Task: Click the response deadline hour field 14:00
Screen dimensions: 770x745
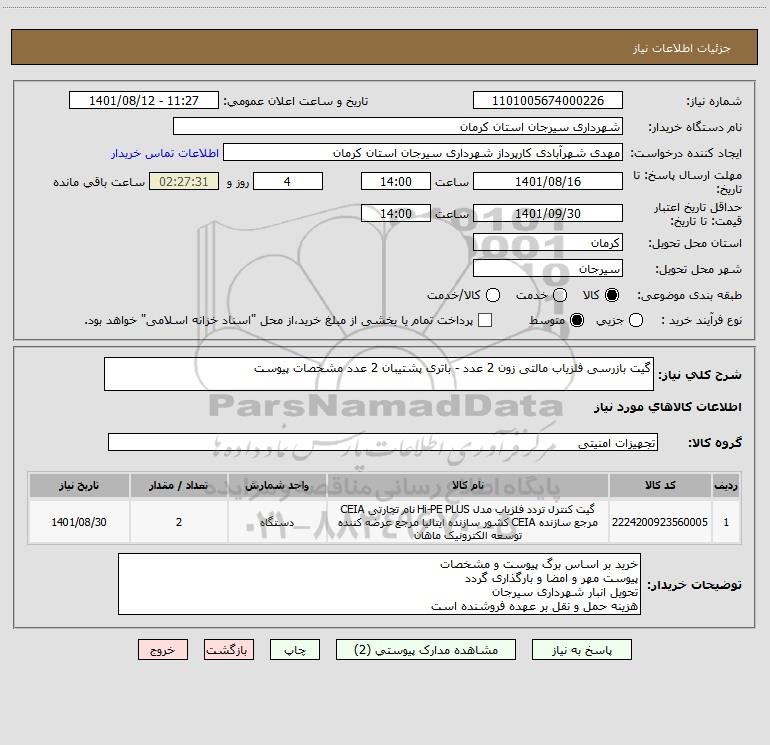Action: (x=396, y=181)
